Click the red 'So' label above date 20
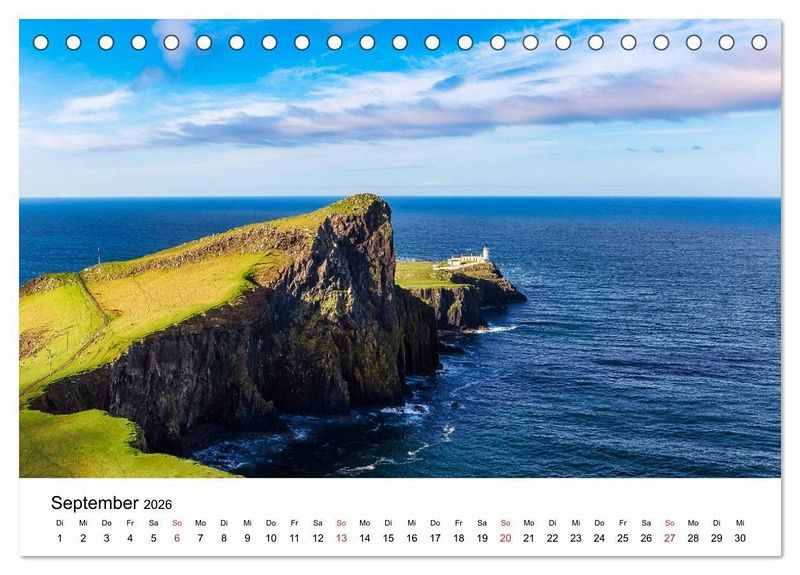This screenshot has width=800, height=575. point(506,523)
